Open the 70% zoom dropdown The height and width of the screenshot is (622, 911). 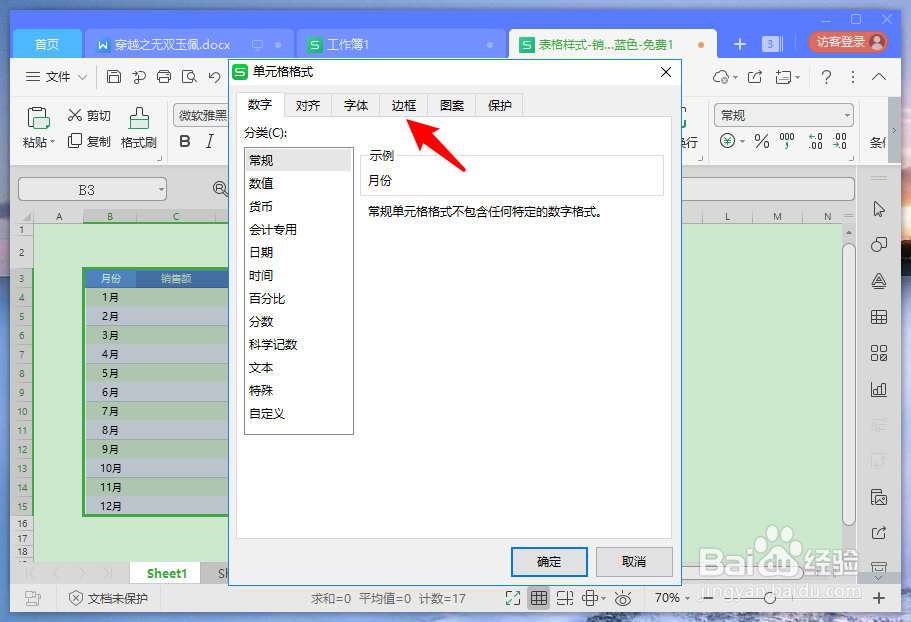point(673,597)
